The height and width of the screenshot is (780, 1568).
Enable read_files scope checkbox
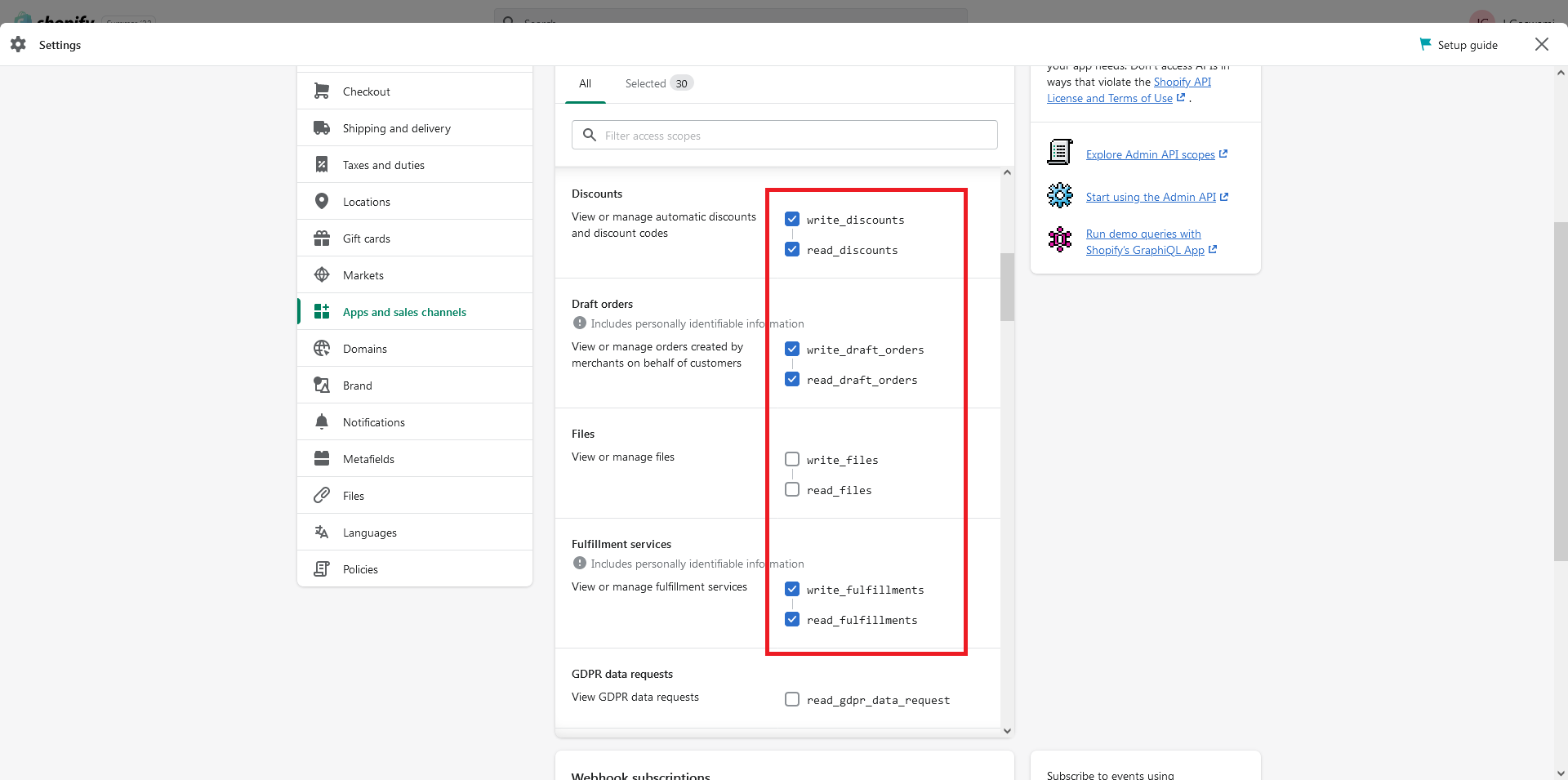point(792,489)
